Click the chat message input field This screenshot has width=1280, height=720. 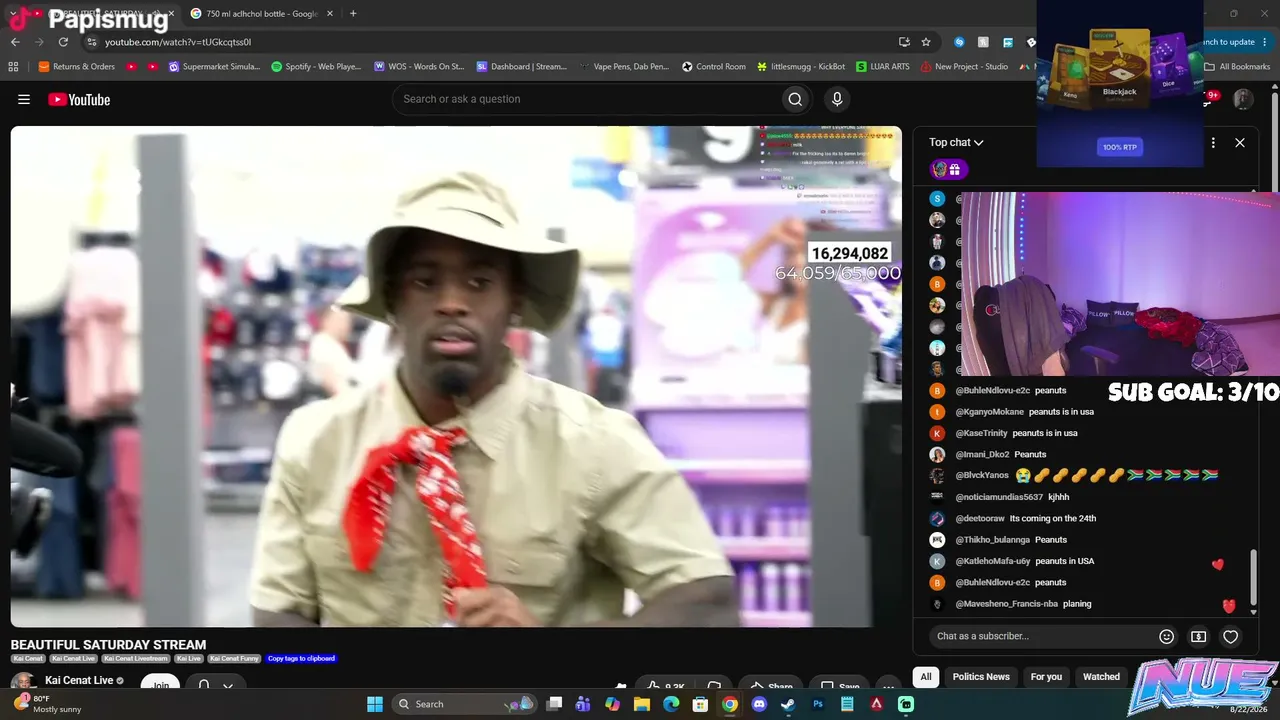tap(1041, 636)
